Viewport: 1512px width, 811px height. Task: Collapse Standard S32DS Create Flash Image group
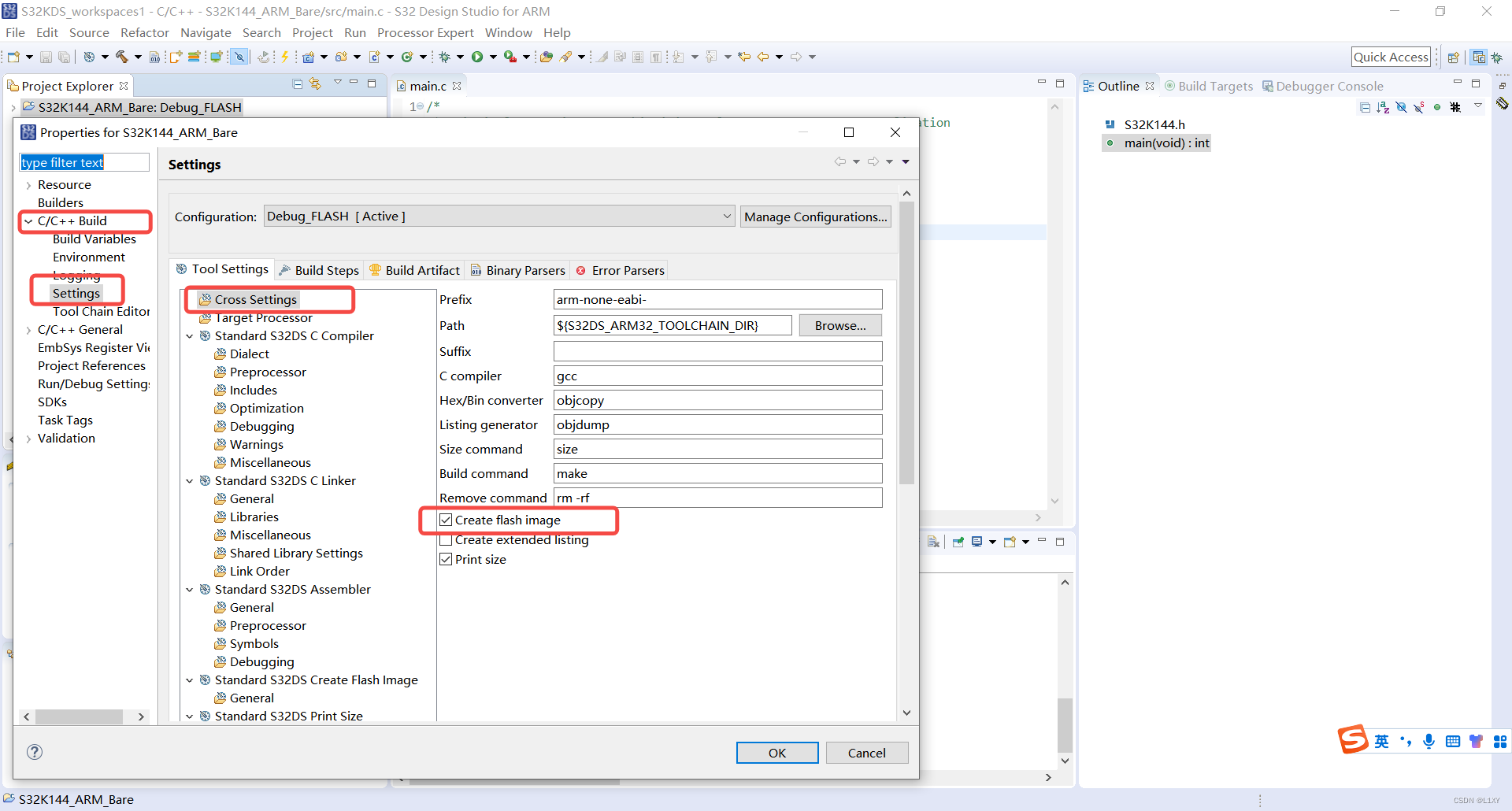pos(190,680)
